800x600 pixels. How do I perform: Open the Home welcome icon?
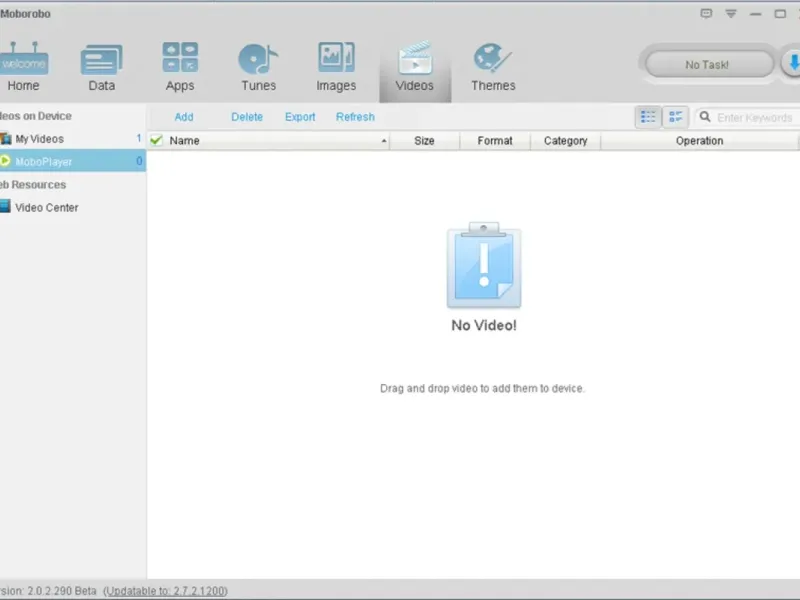[x=23, y=59]
